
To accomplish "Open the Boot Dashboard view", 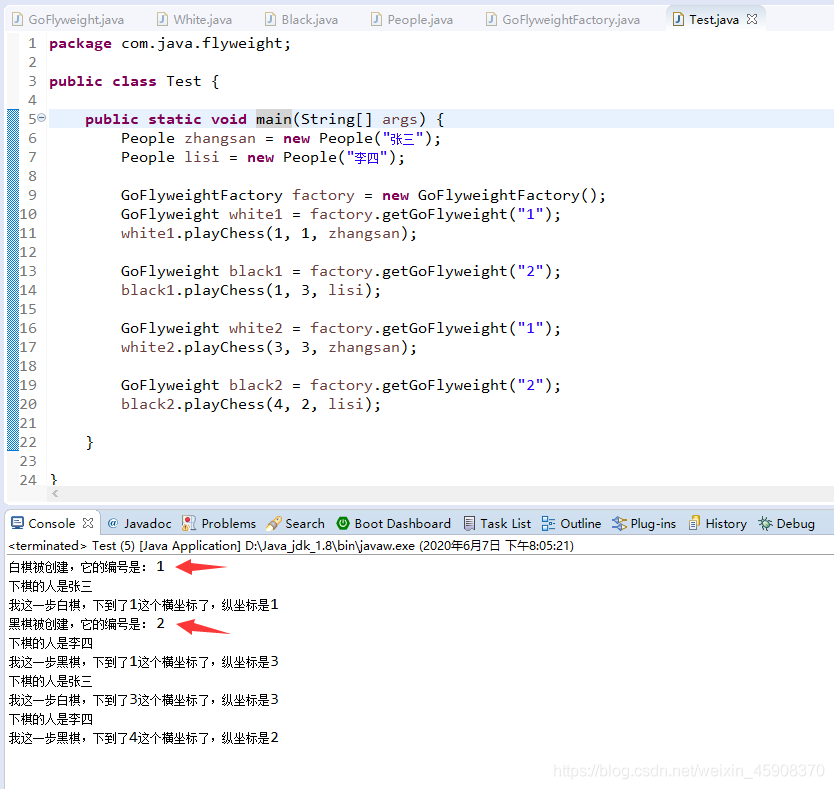I will click(x=393, y=523).
